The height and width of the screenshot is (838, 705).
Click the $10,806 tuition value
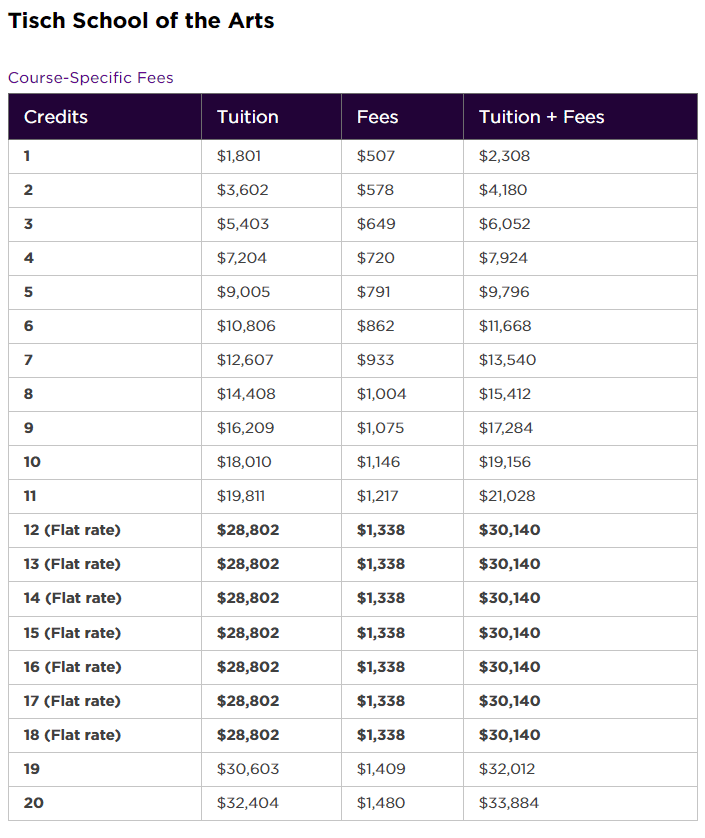tap(246, 326)
